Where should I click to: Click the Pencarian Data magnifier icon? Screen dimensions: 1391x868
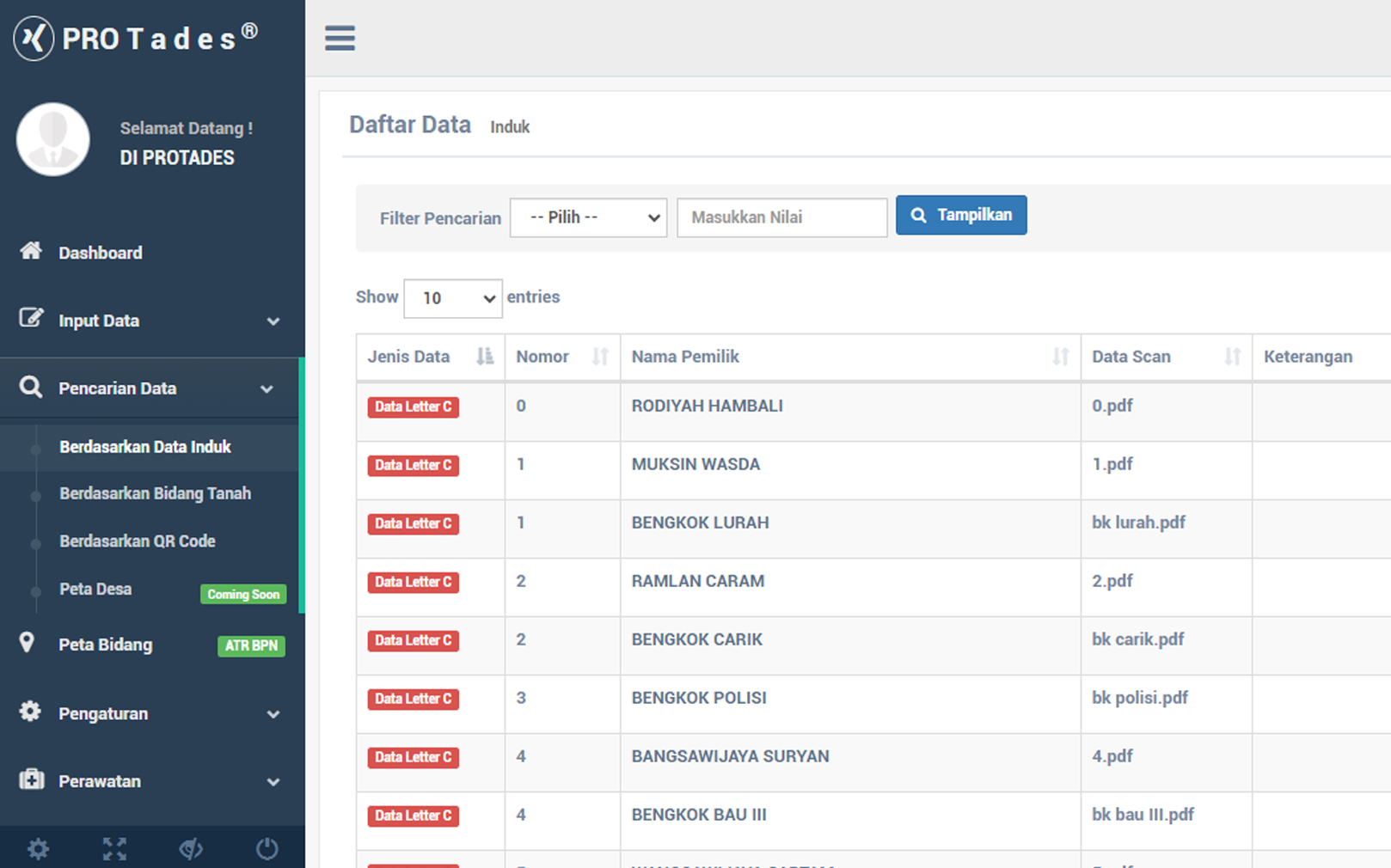31,387
